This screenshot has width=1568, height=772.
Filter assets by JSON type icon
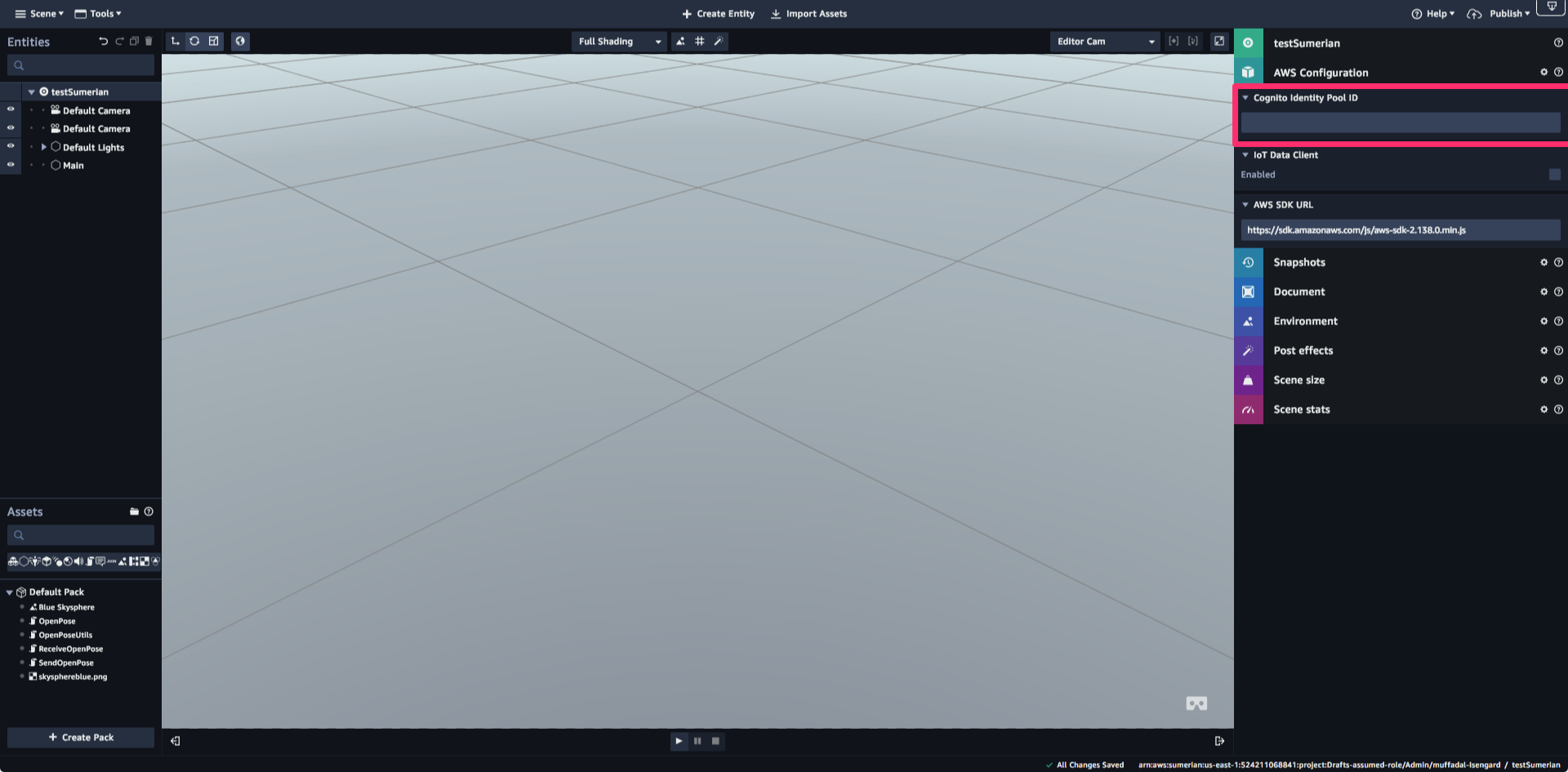pyautogui.click(x=111, y=561)
